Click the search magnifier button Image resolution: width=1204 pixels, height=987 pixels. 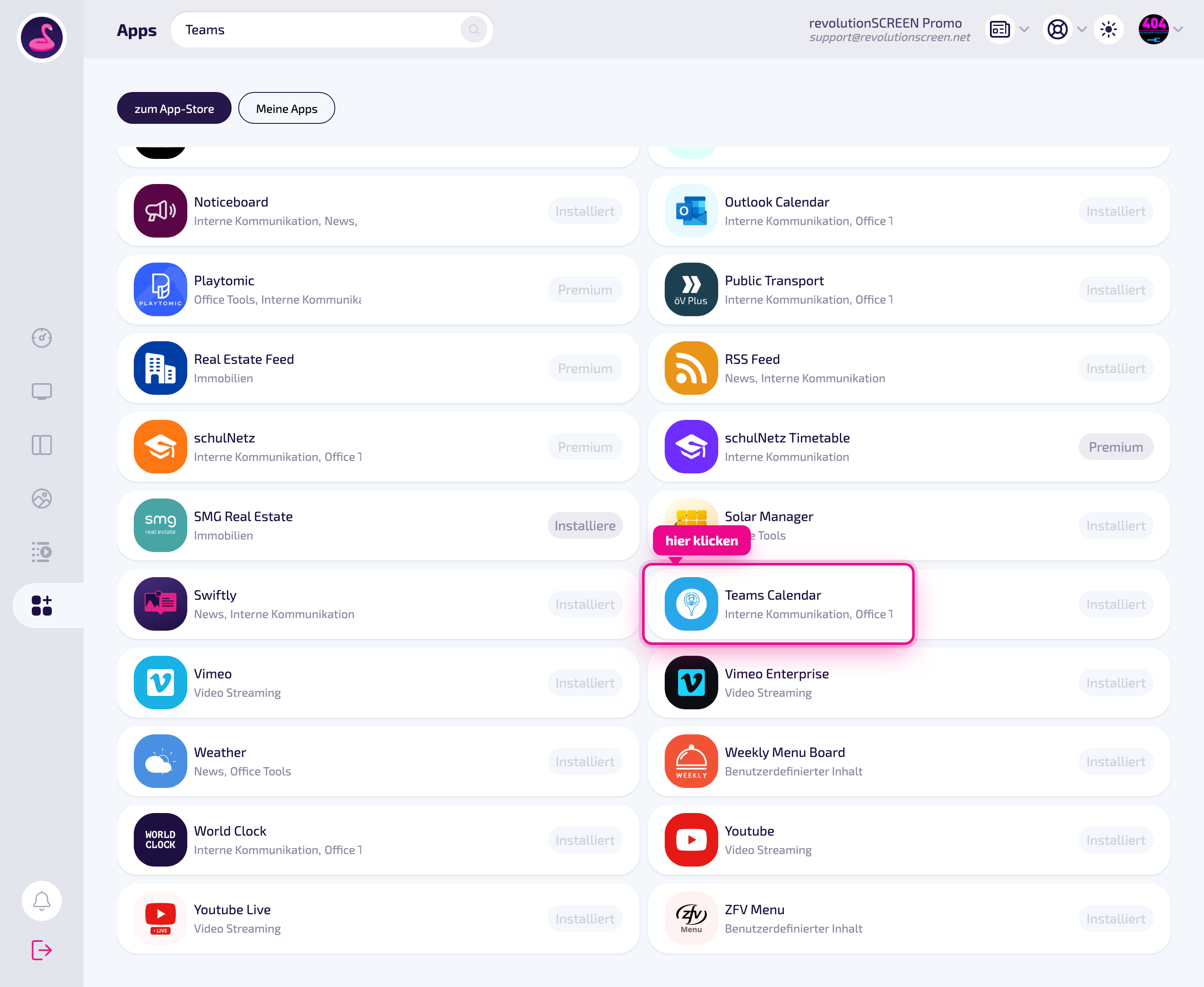474,30
